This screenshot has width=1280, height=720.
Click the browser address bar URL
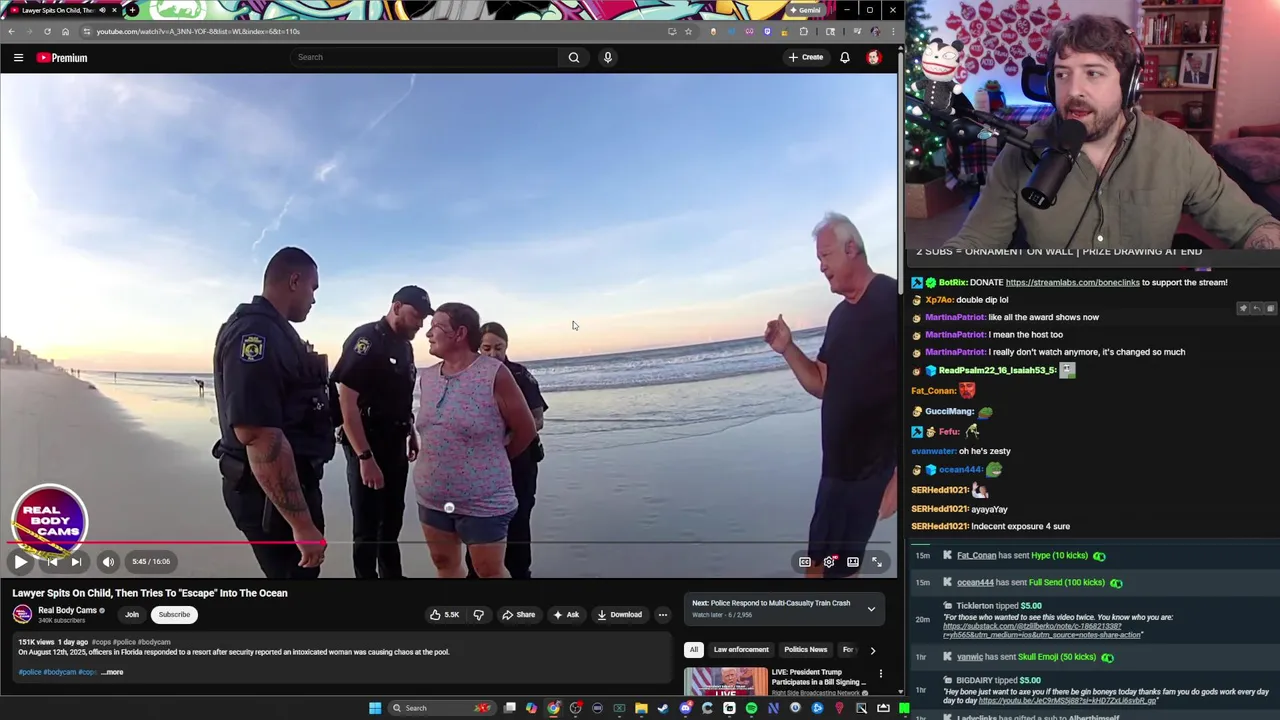pos(198,31)
